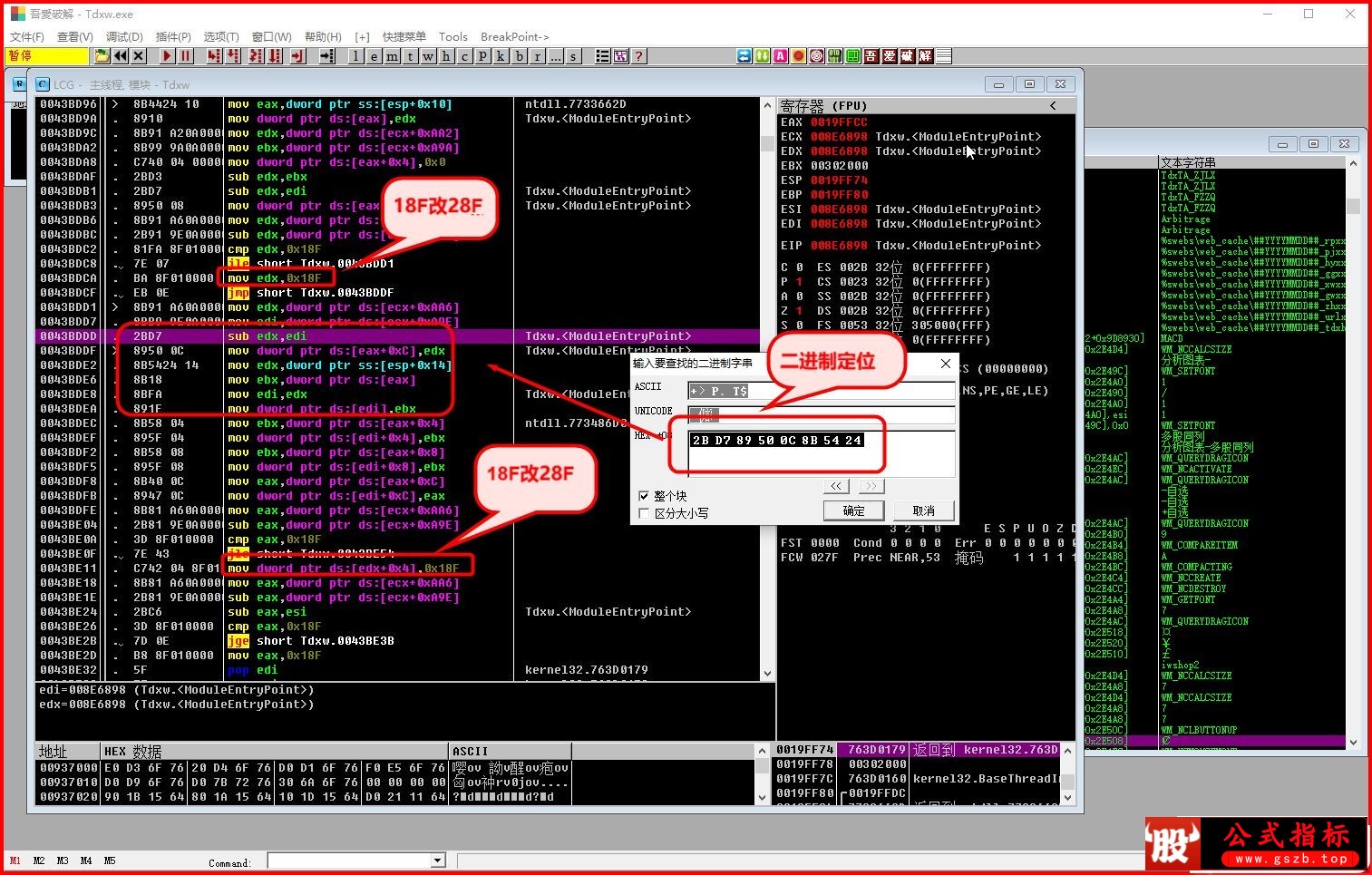Click the Trace Over toolbar icon

[x=275, y=56]
